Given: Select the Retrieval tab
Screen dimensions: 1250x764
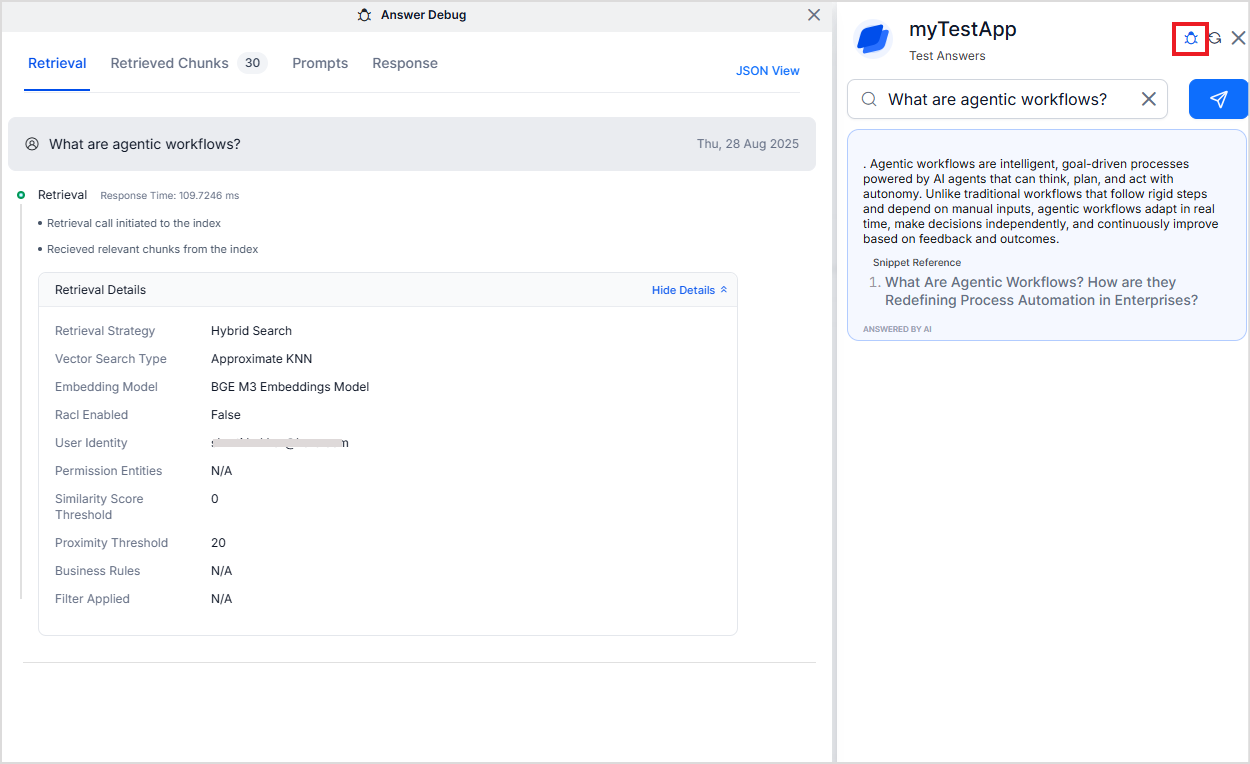Looking at the screenshot, I should click(x=57, y=63).
